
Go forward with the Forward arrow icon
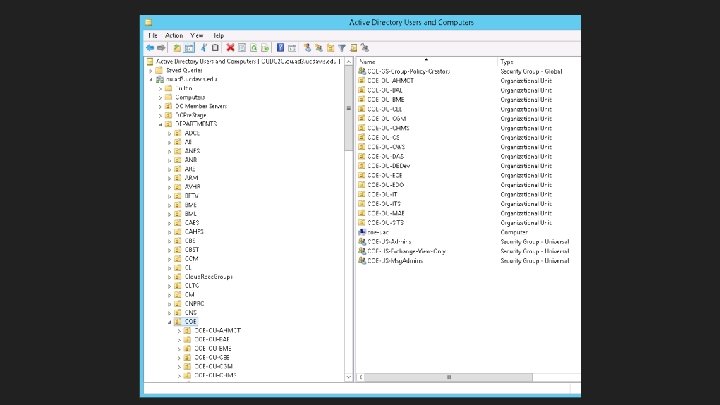(161, 48)
